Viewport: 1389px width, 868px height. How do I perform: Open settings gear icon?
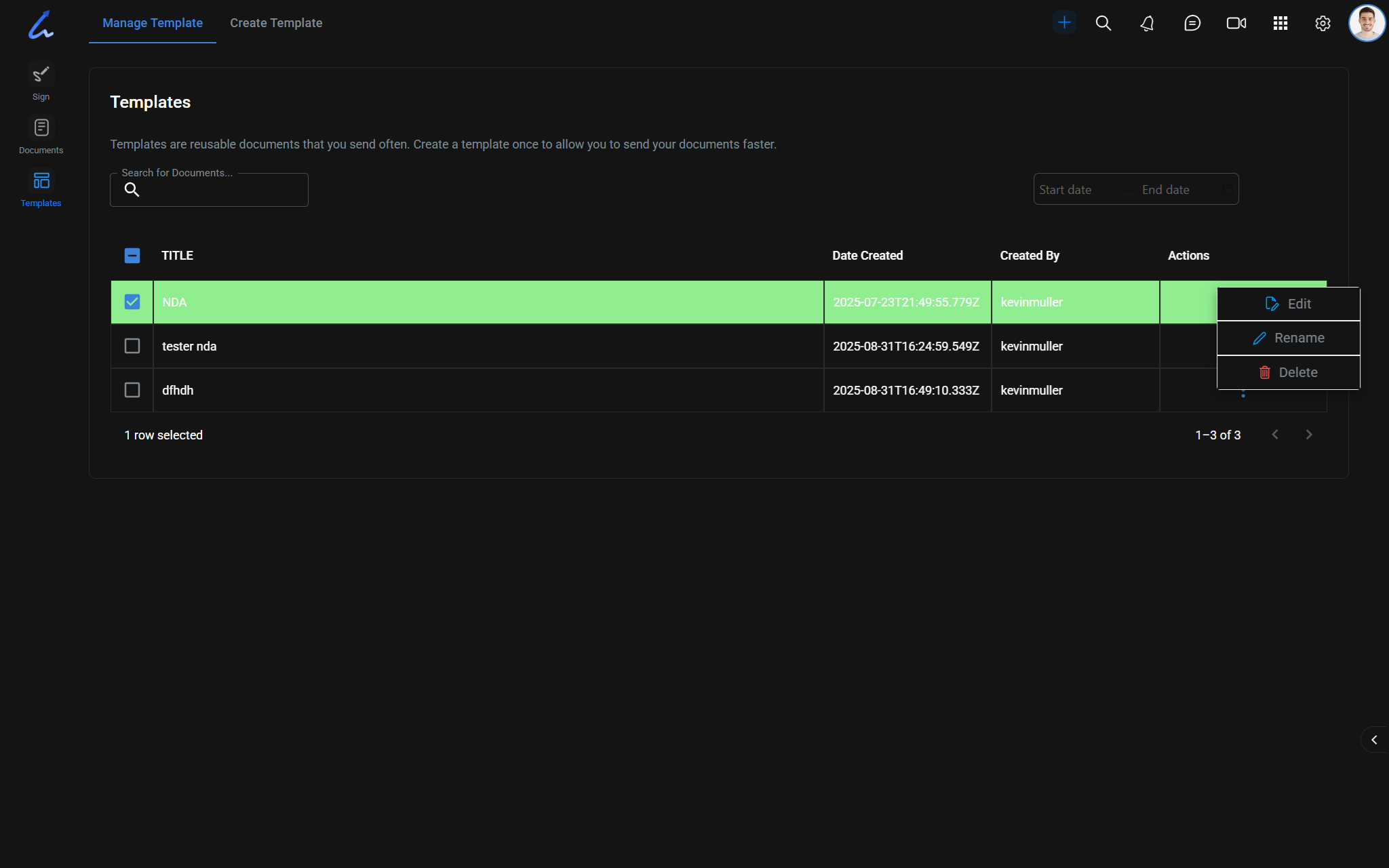coord(1322,24)
